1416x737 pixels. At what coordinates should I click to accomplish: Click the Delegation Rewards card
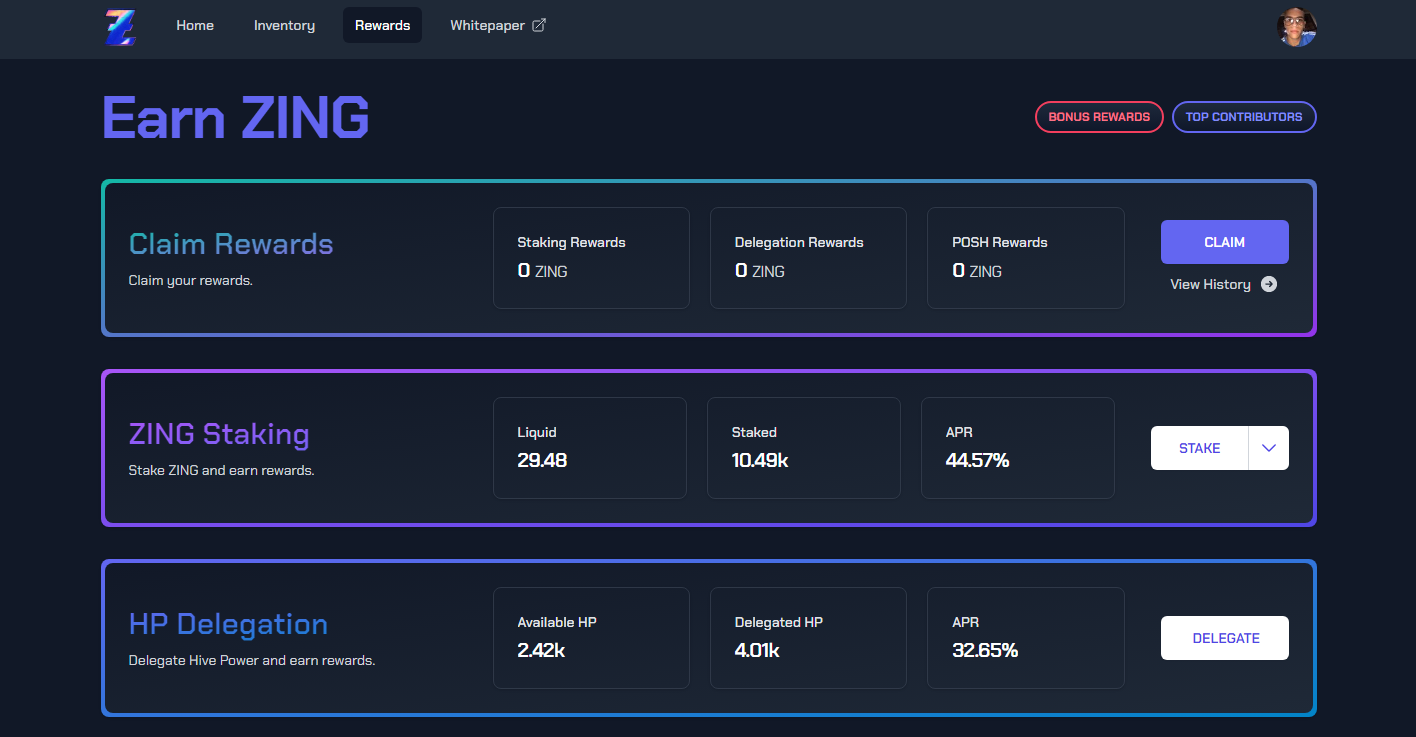coord(808,258)
